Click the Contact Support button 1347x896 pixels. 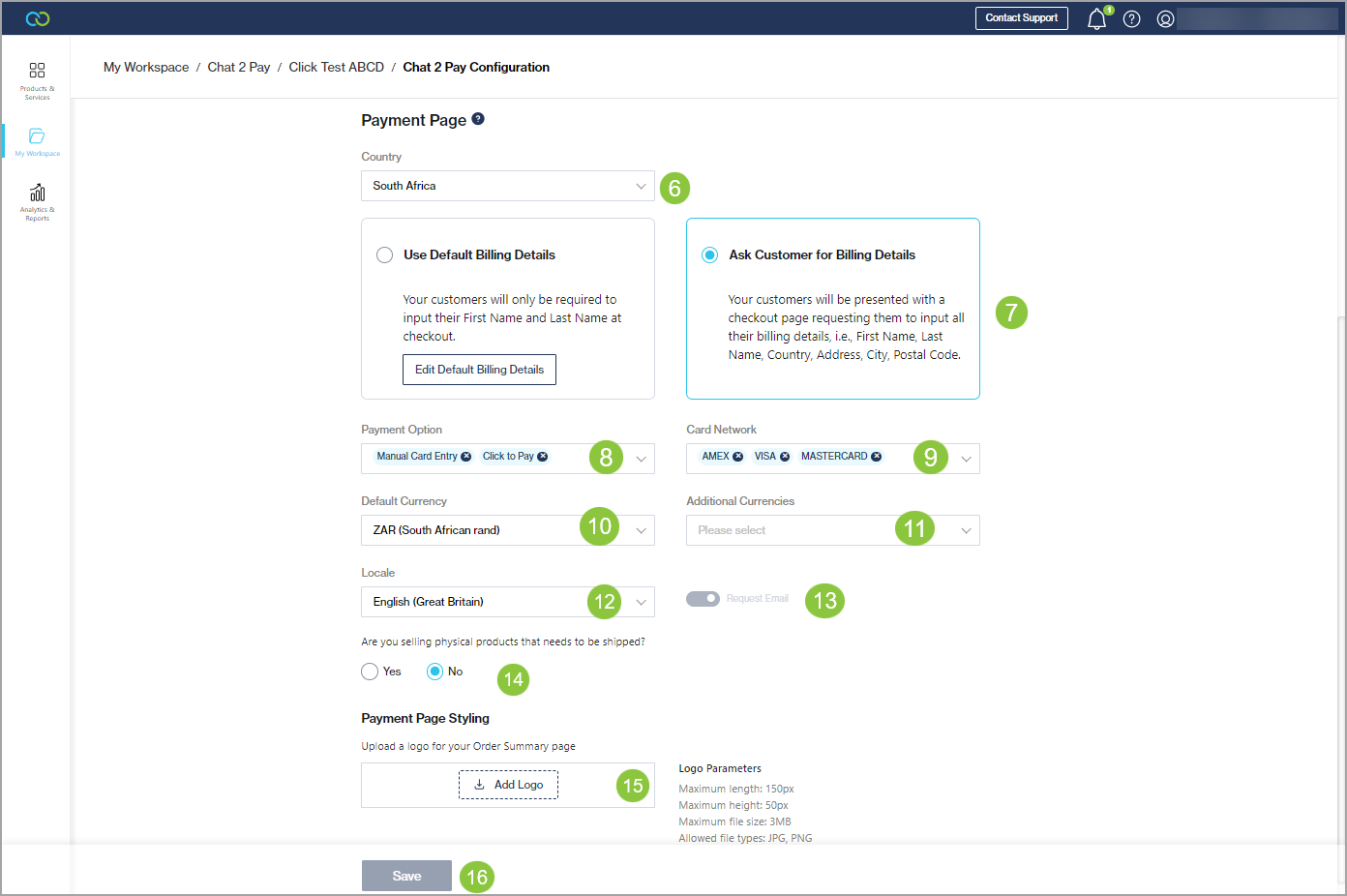click(1021, 18)
